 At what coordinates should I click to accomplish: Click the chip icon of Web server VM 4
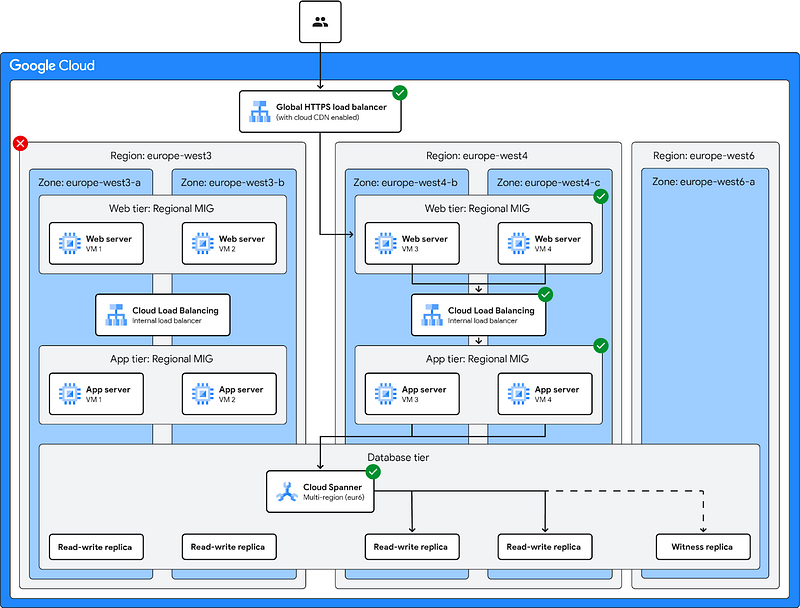point(518,243)
